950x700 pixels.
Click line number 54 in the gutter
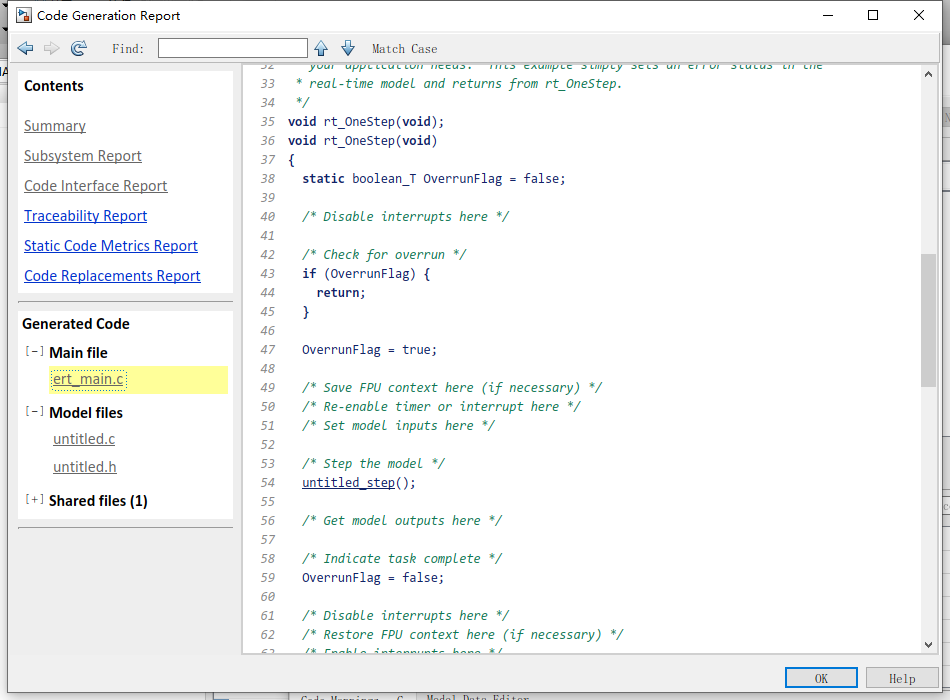(x=268, y=483)
